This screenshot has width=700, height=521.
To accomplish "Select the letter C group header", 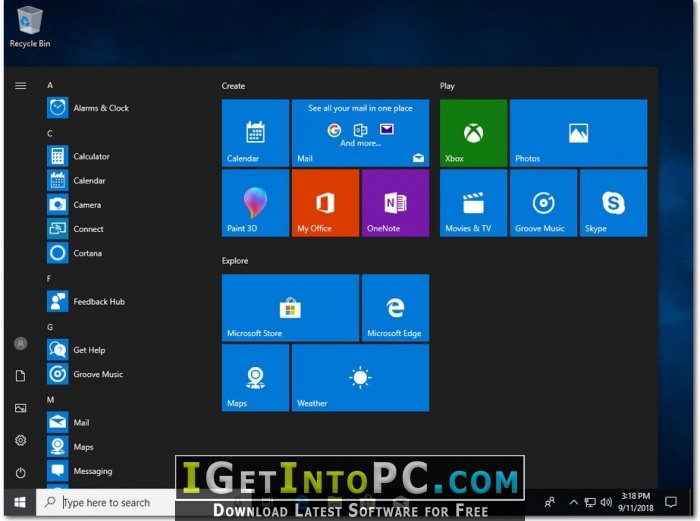I will (x=50, y=133).
